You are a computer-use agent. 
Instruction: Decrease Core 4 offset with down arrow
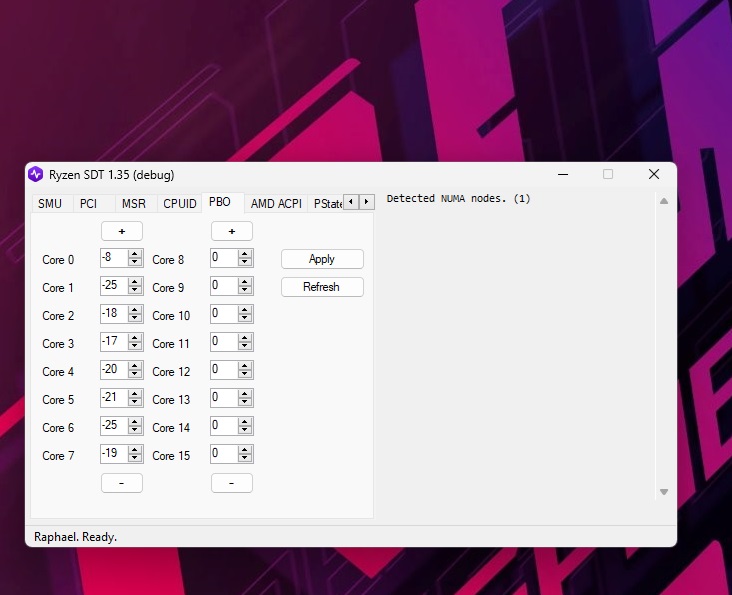(135, 374)
